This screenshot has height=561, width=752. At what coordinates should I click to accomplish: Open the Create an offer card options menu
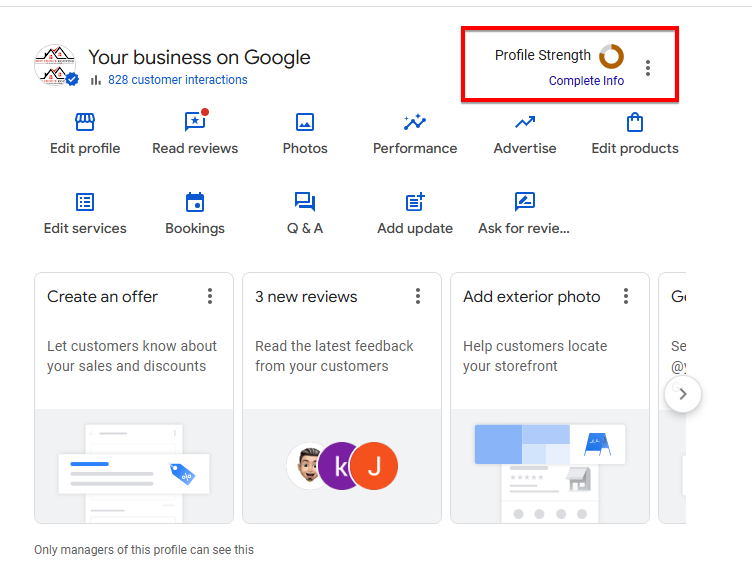(210, 296)
